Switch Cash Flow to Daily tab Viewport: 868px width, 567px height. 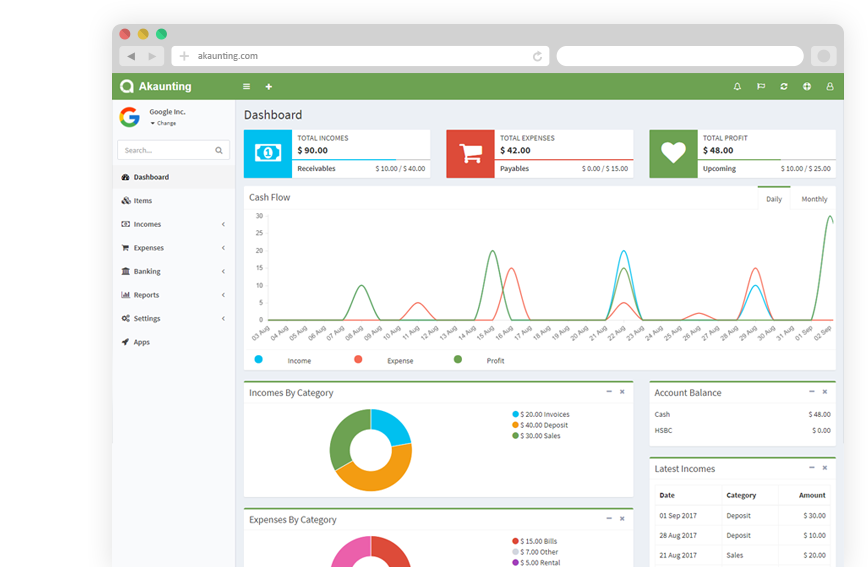pos(774,199)
